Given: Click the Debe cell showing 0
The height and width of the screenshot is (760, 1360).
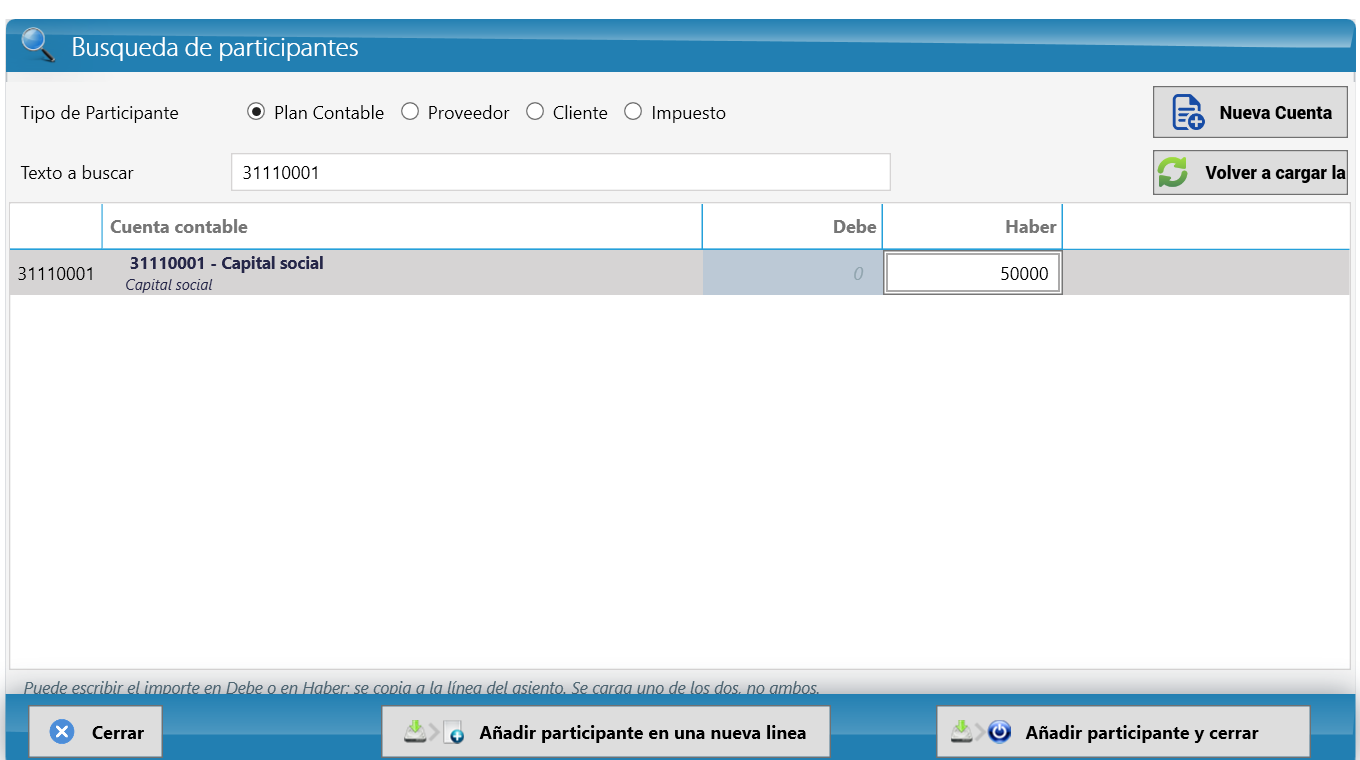Looking at the screenshot, I should click(x=792, y=273).
